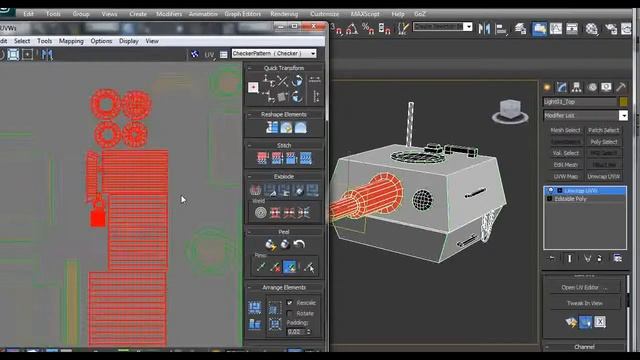Click the Pin icon in the Pins row
This screenshot has height=360, width=640.
[261, 267]
